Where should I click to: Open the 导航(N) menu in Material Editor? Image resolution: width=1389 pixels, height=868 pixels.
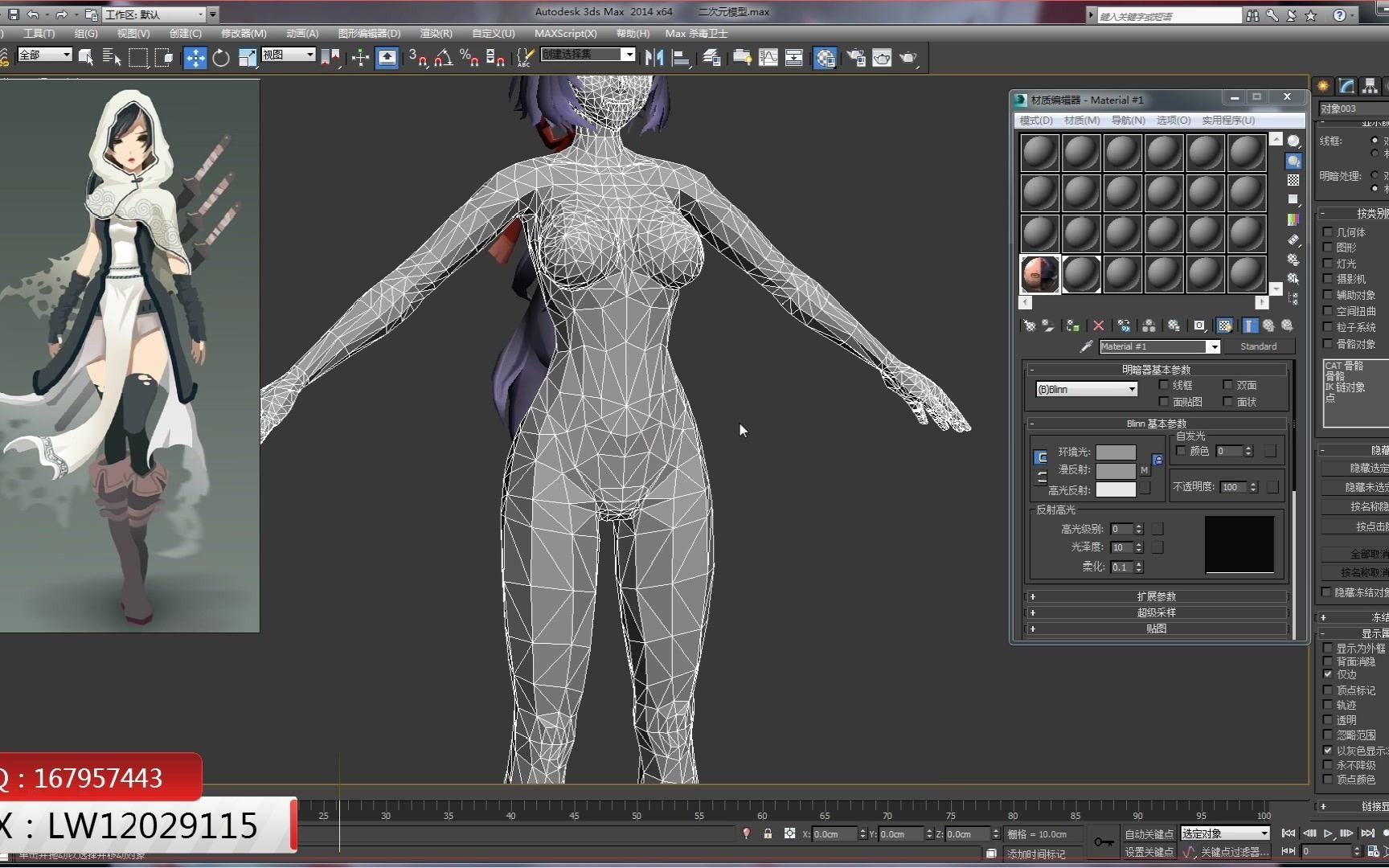click(x=1128, y=121)
